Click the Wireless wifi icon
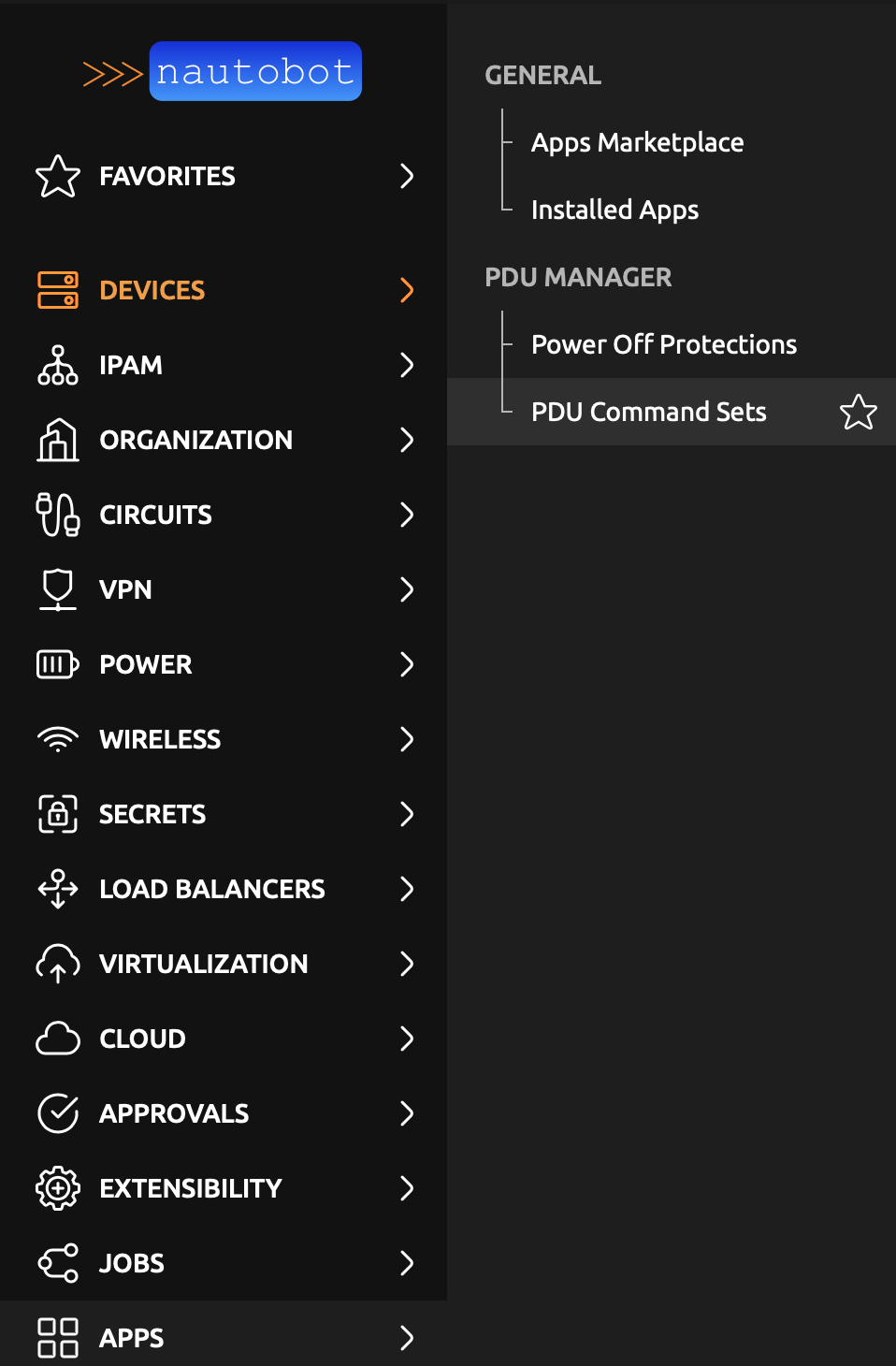 coord(58,739)
